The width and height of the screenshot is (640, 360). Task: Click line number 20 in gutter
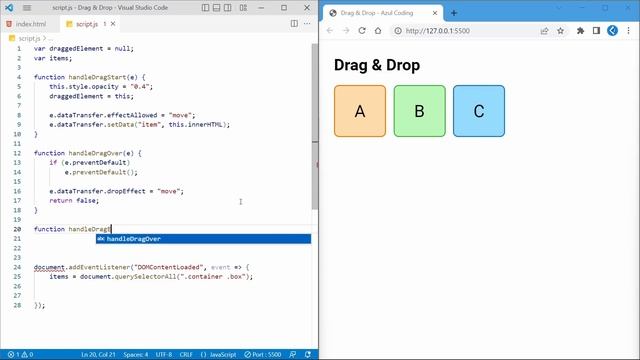coord(17,229)
